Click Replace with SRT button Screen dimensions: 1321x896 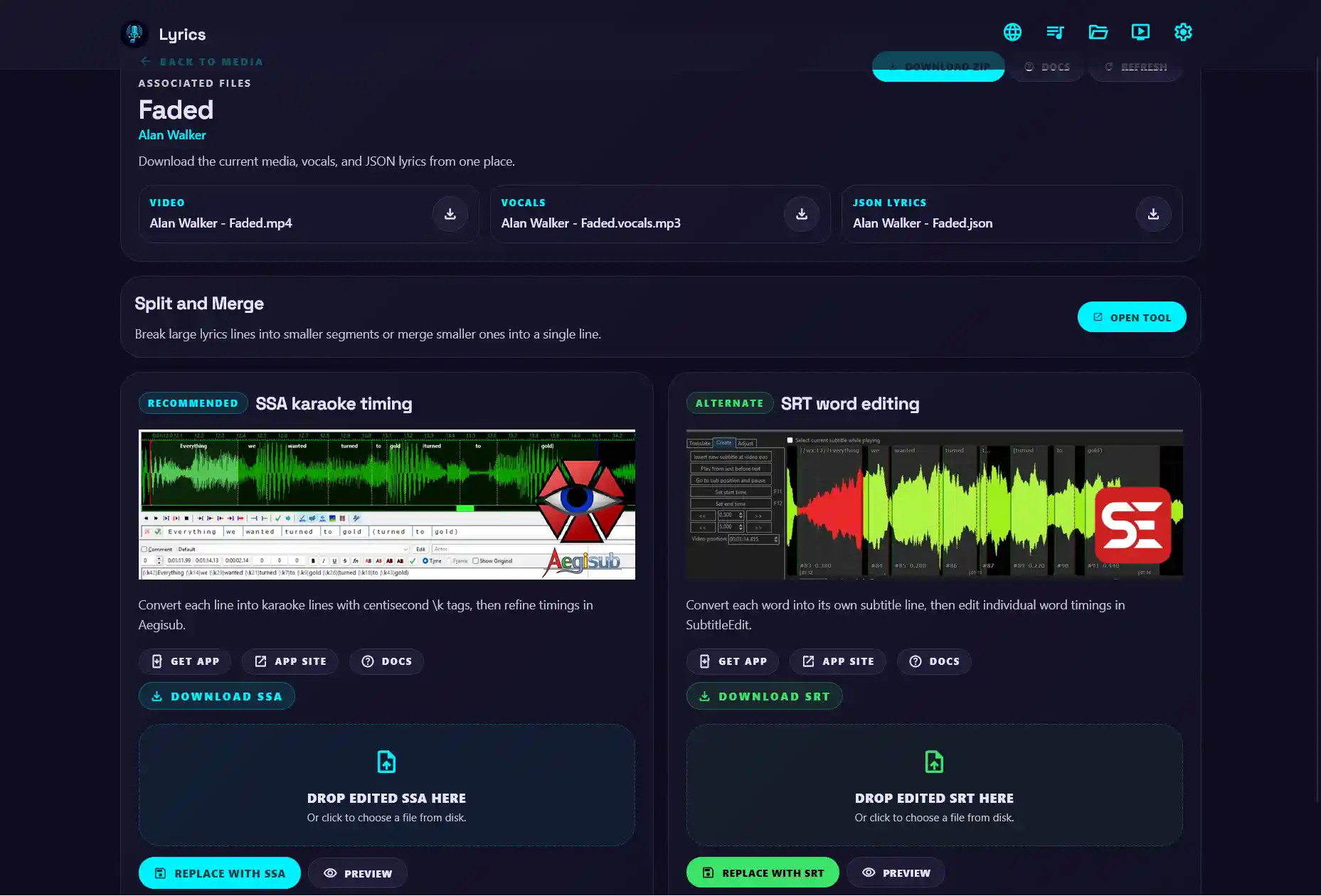tap(763, 873)
